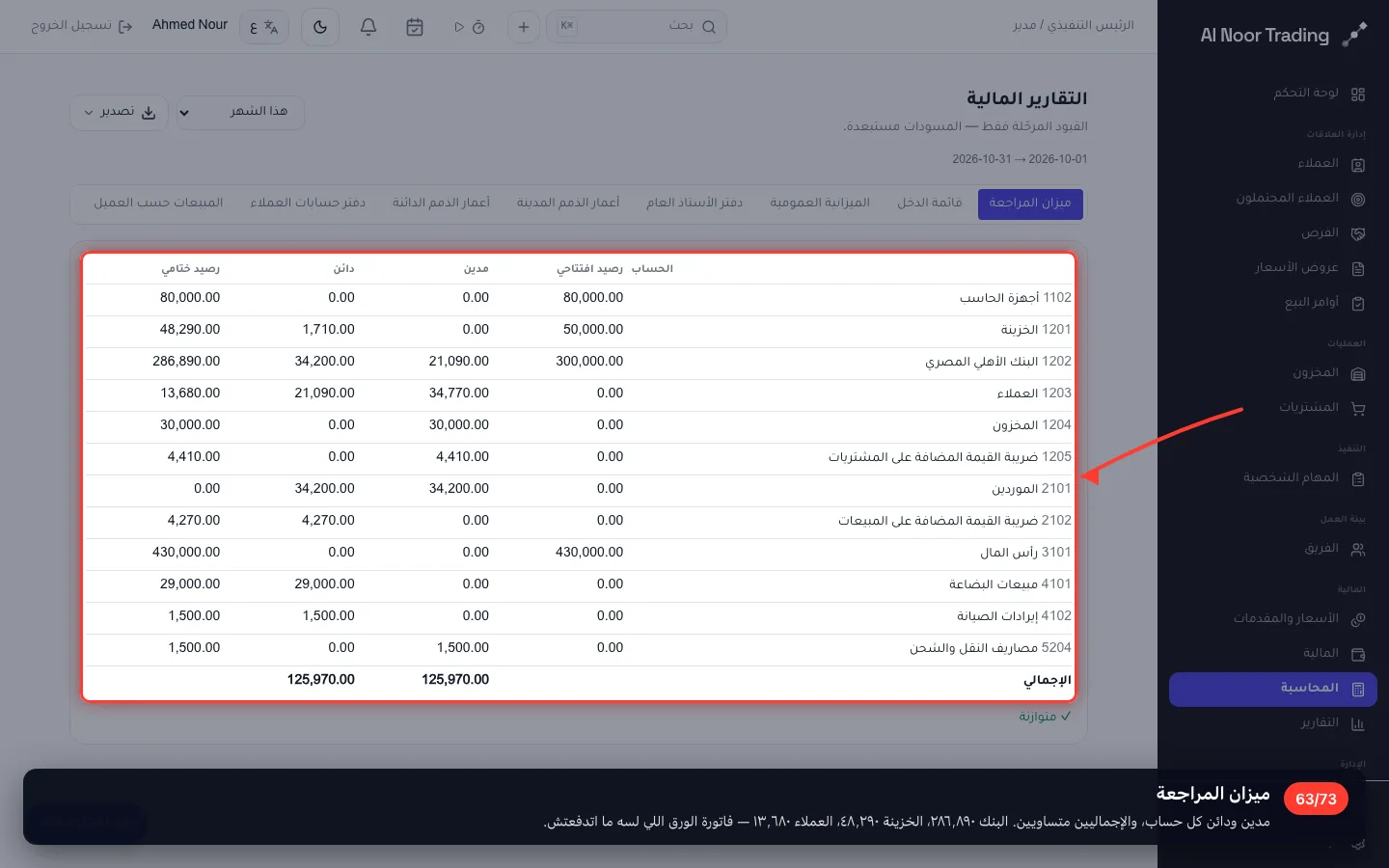Open the calendar icon in the top bar

[415, 27]
